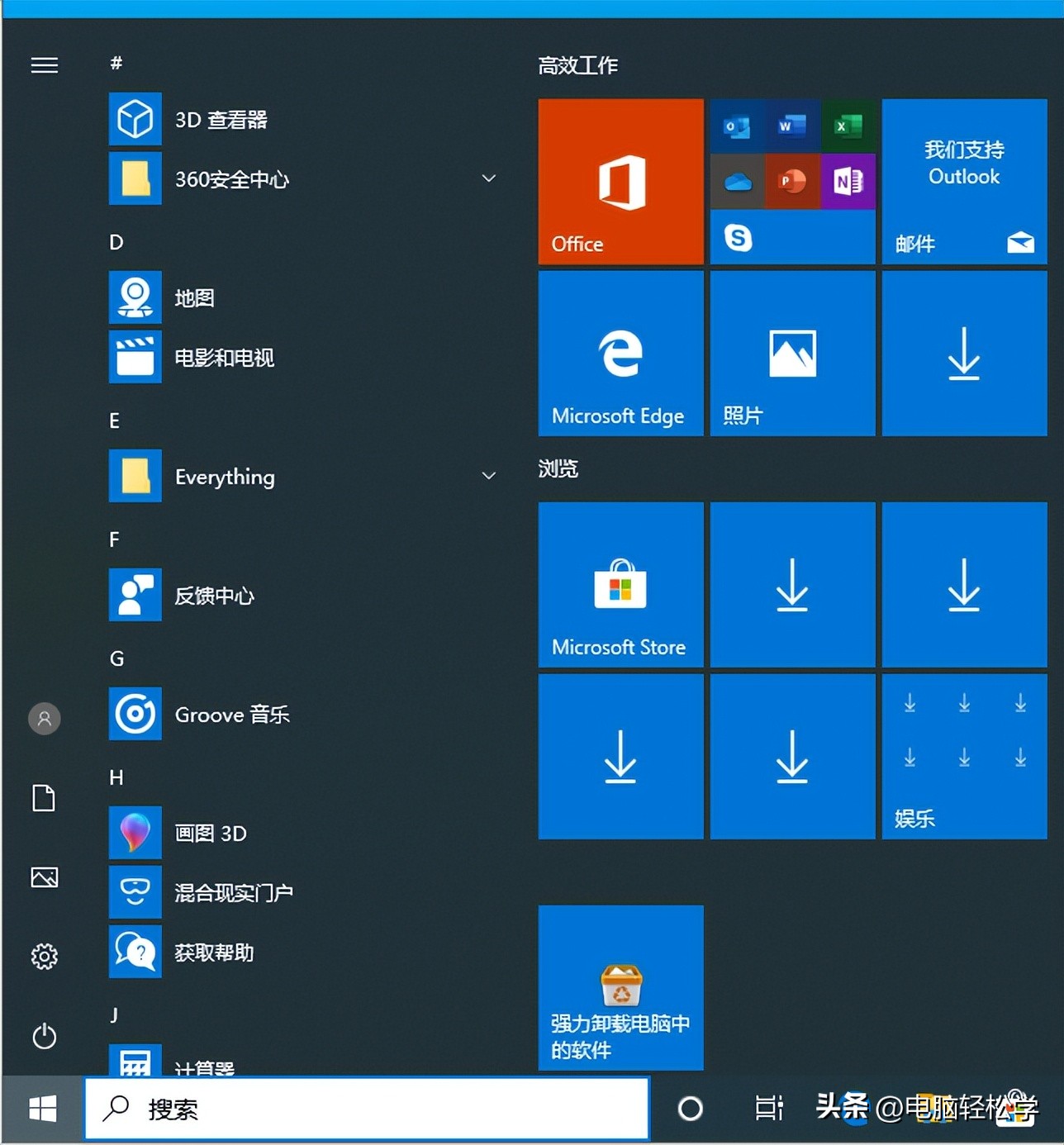
Task: Launch the Microsoft Edge tile
Action: coord(621,354)
